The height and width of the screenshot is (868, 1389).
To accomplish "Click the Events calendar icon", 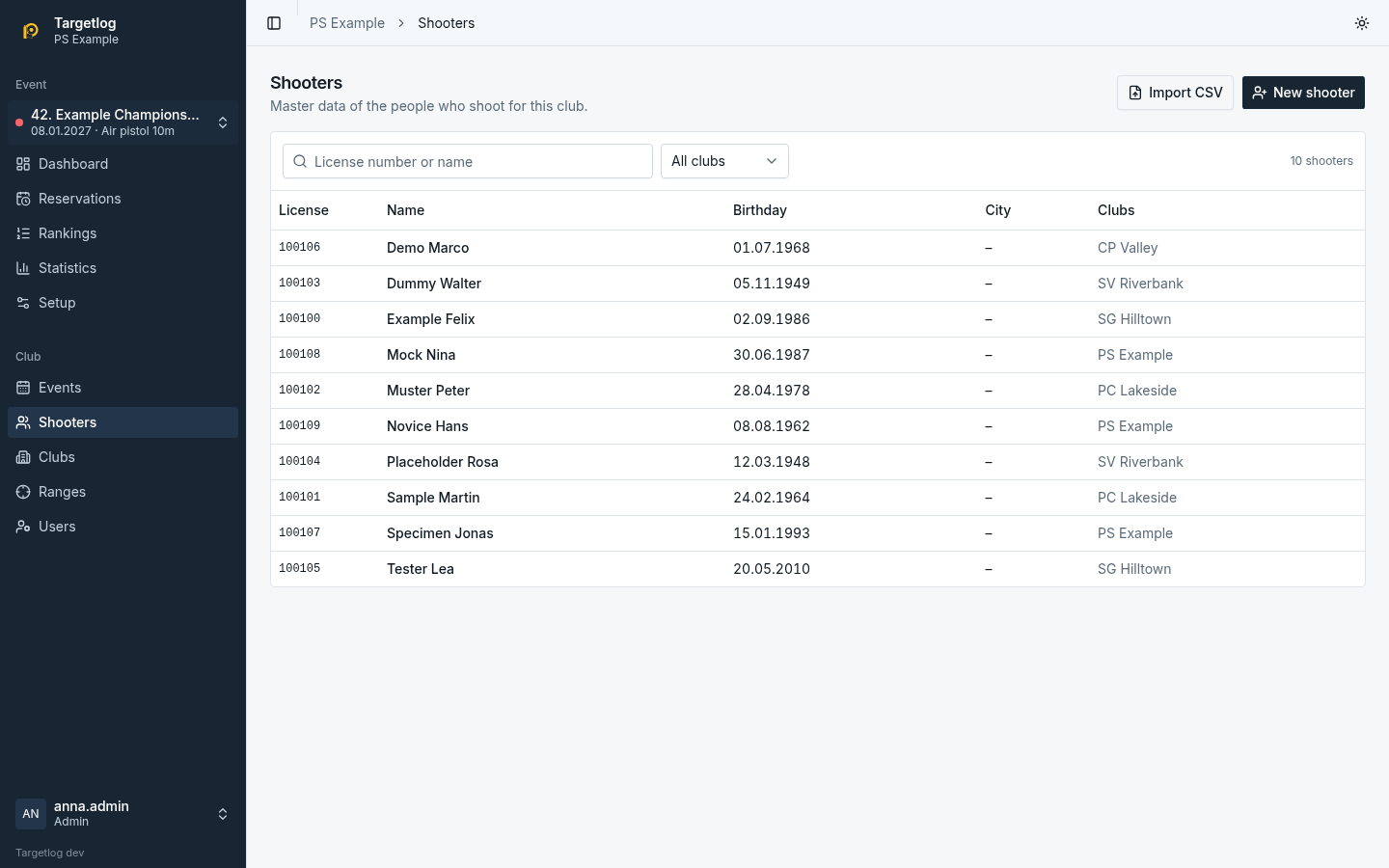I will click(23, 388).
